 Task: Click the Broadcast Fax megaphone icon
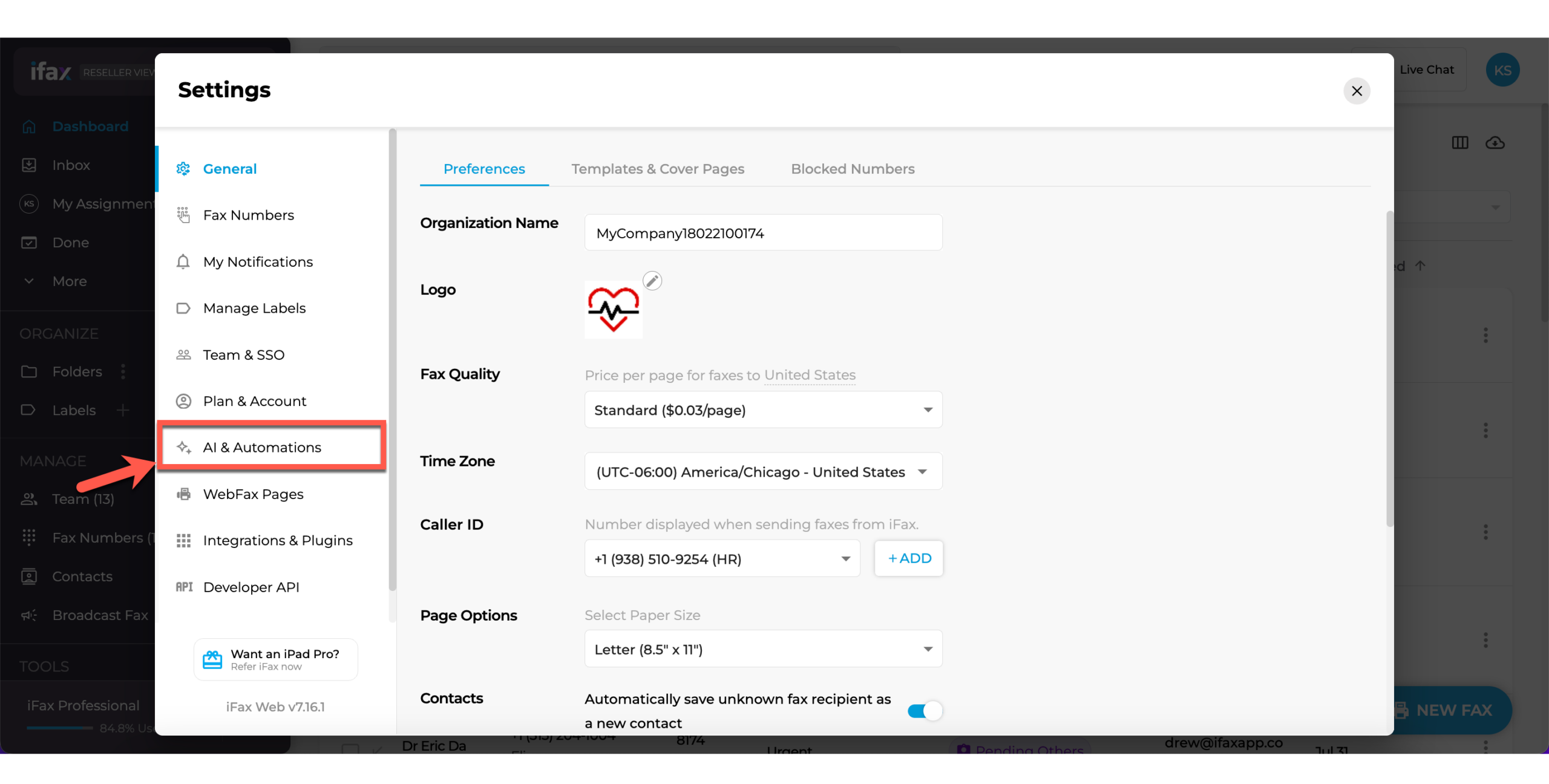coord(29,615)
